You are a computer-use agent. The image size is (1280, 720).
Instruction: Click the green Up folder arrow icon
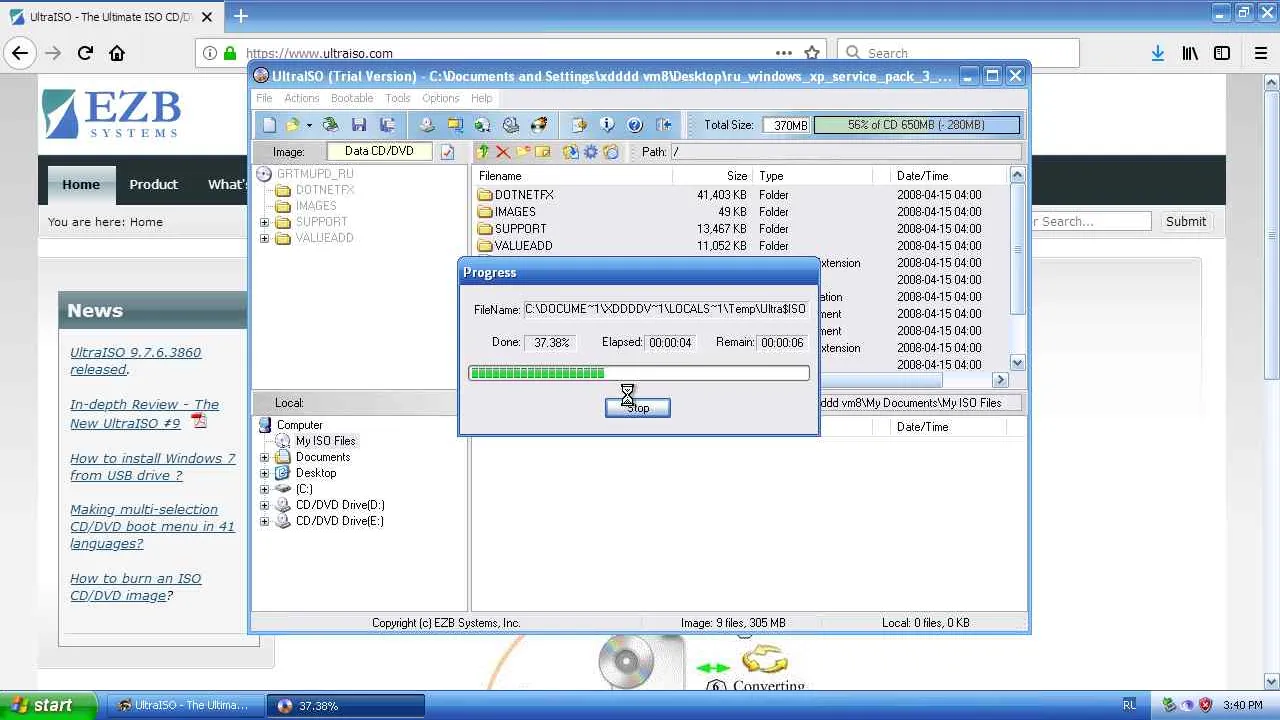(x=483, y=152)
